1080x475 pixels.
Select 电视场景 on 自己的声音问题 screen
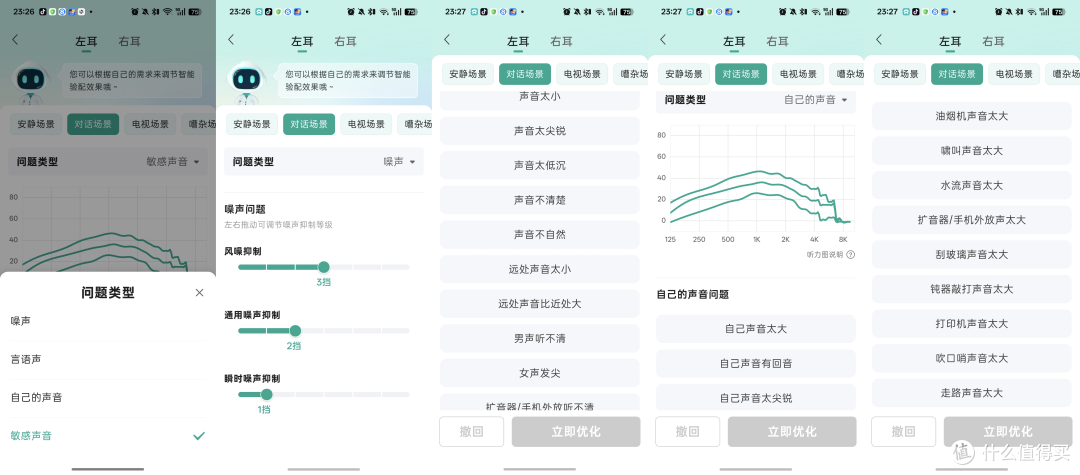click(x=798, y=74)
